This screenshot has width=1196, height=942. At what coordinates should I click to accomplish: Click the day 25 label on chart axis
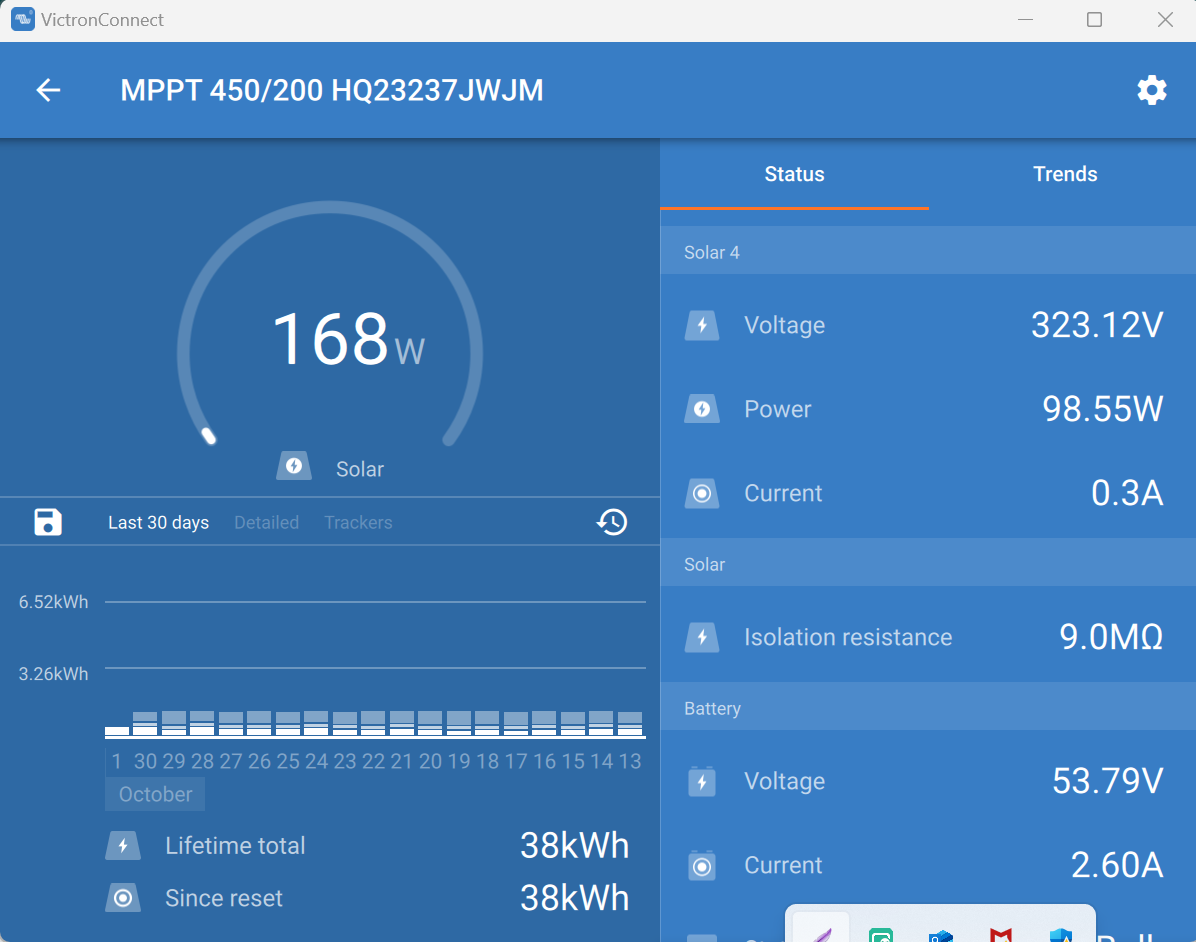pos(288,761)
